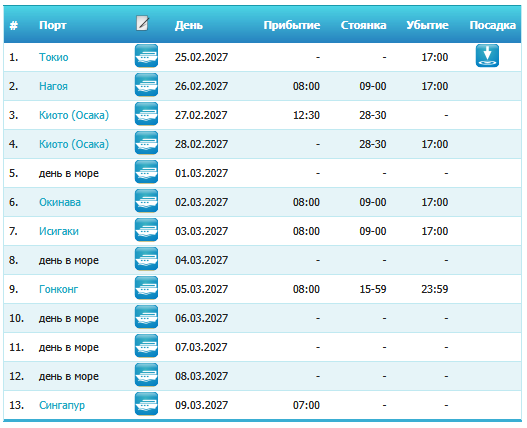Click arrival time 08:00 for Окинава
Screen dimensions: 527x428
(306, 202)
